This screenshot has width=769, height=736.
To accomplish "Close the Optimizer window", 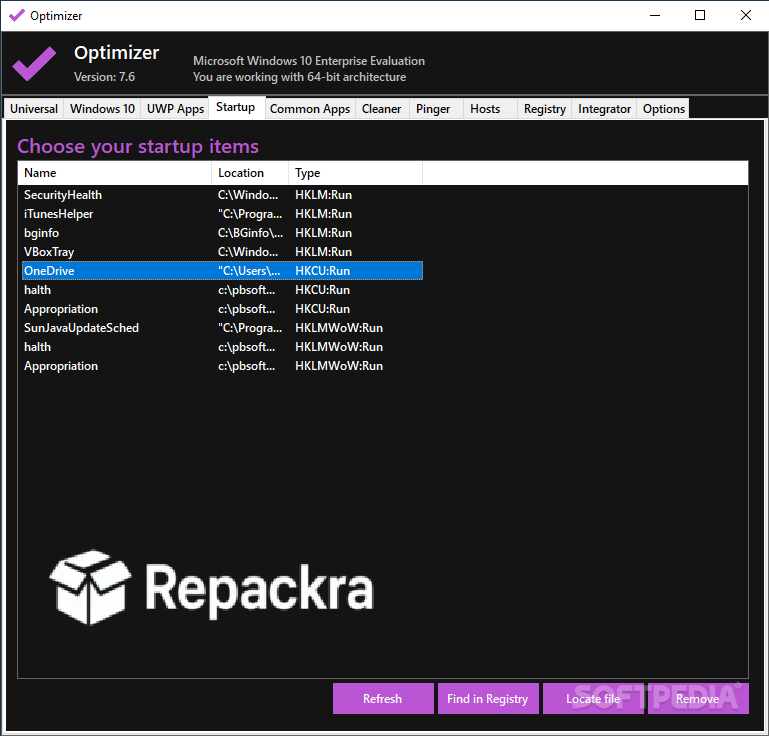I will (745, 15).
